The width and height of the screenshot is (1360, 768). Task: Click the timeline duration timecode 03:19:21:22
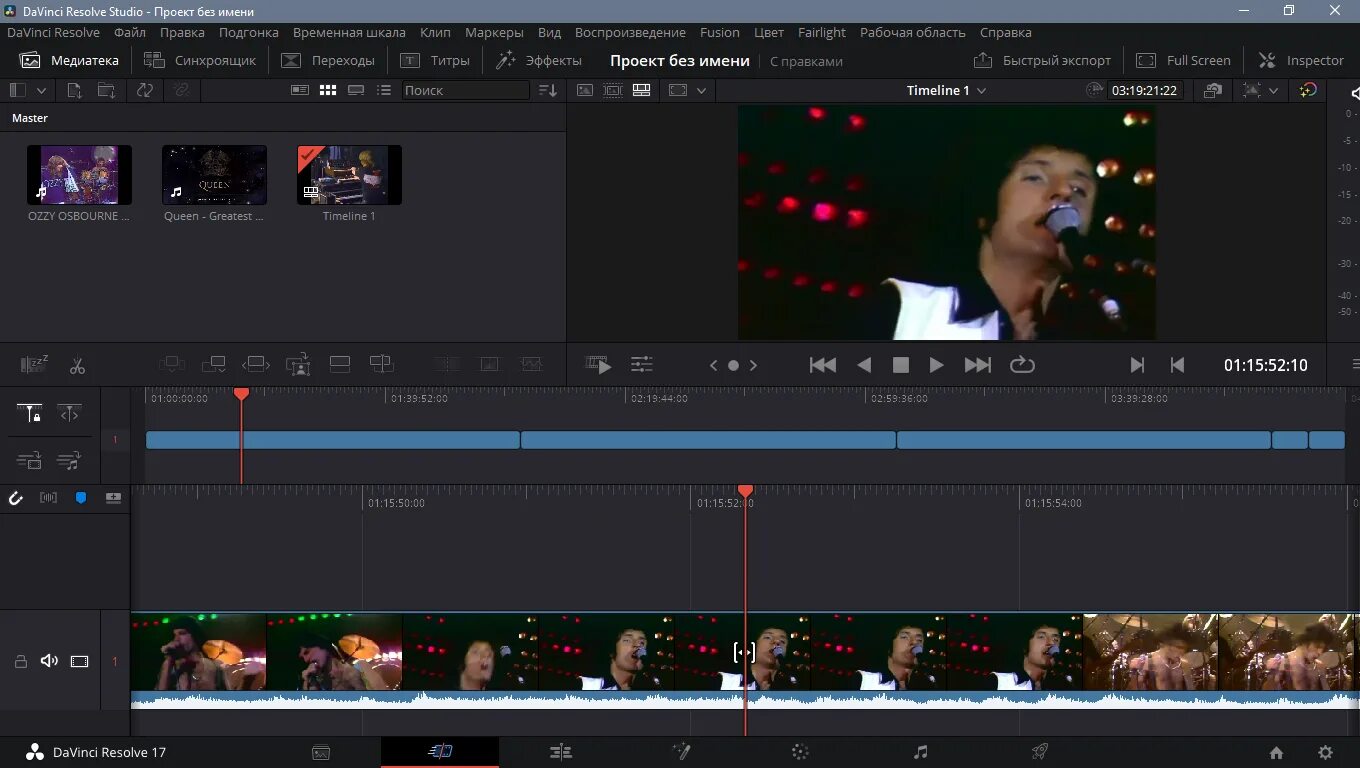(1145, 90)
